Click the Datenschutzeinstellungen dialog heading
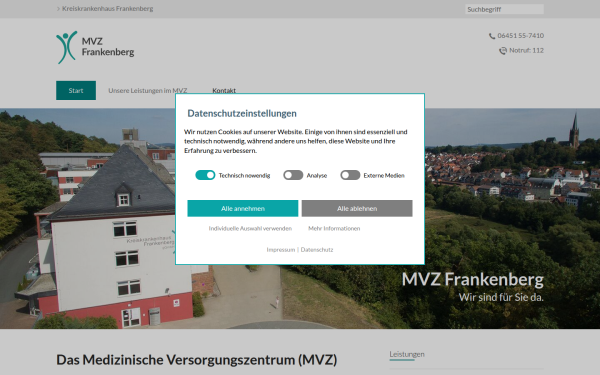Viewport: 600px width, 375px height. pyautogui.click(x=242, y=113)
